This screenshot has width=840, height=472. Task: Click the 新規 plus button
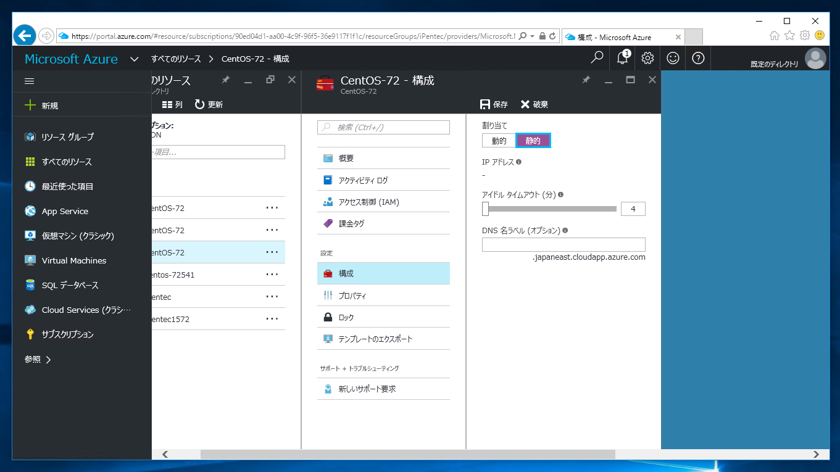[x=41, y=106]
